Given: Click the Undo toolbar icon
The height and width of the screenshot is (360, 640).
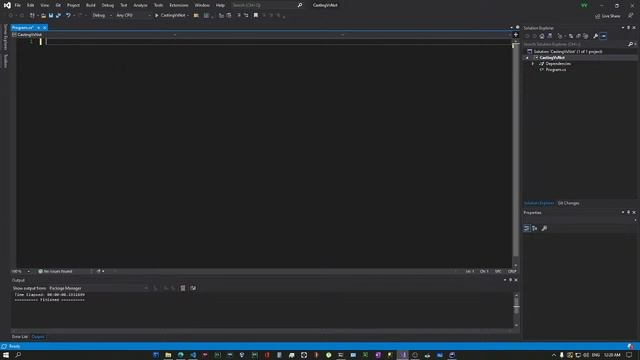Looking at the screenshot, I should (68, 16).
